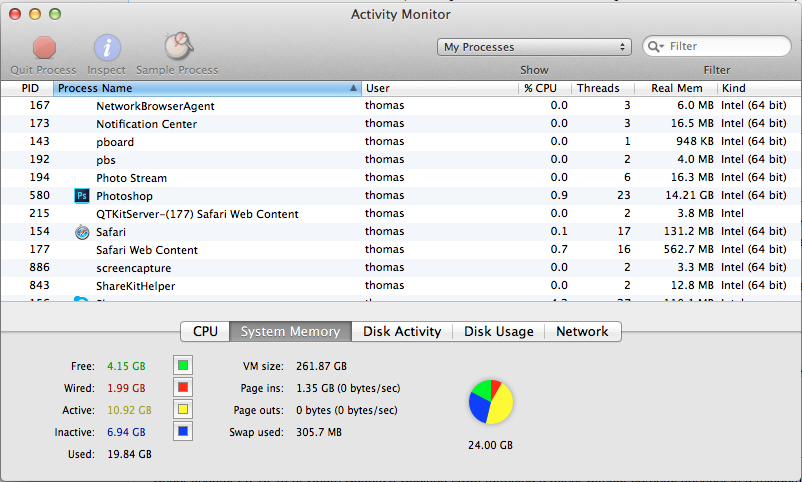Select the QTKitServer-(177) Safari Web Content row
This screenshot has height=482, width=802.
click(401, 213)
